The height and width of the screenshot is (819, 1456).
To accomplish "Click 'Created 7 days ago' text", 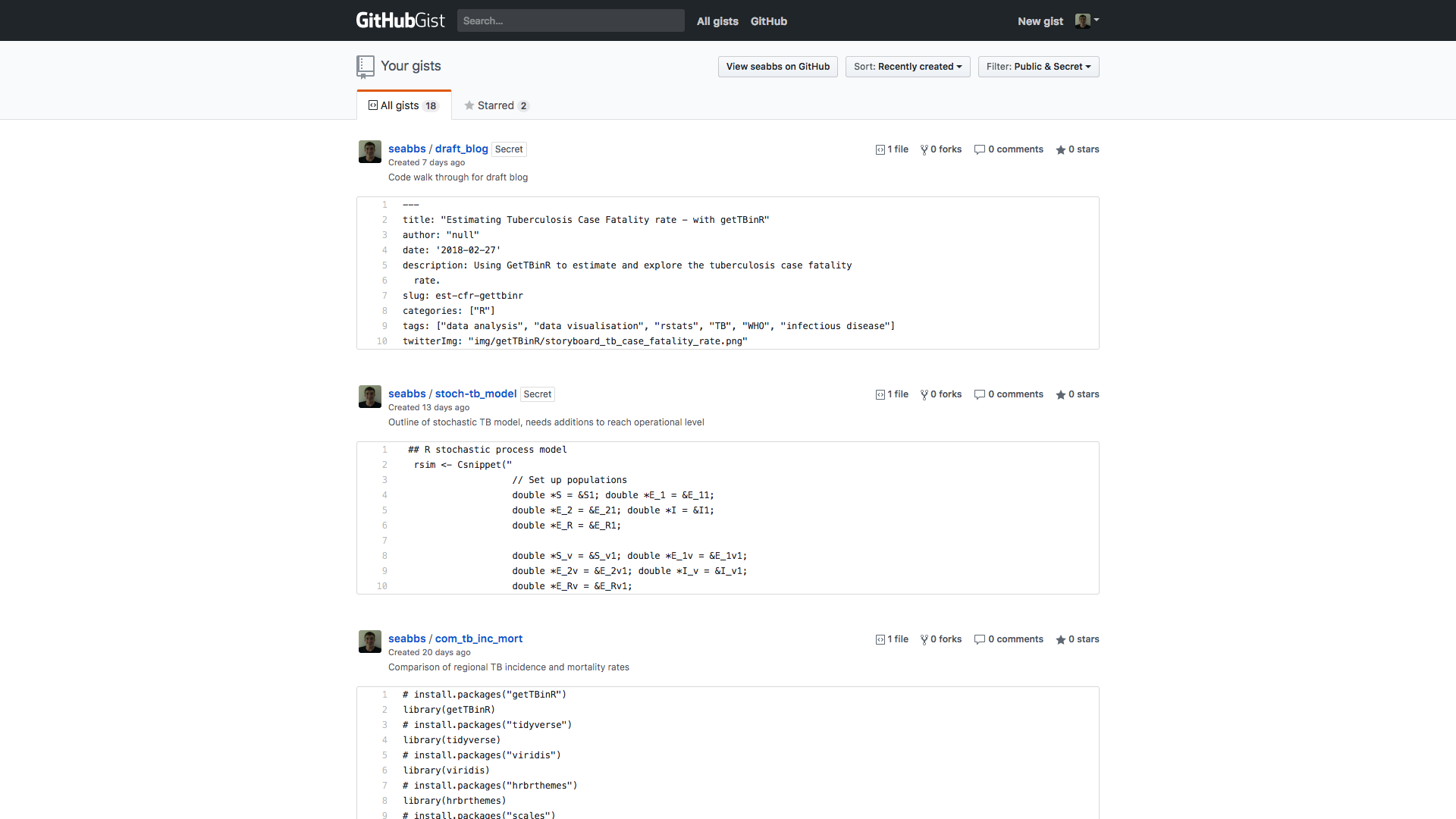I will click(426, 162).
